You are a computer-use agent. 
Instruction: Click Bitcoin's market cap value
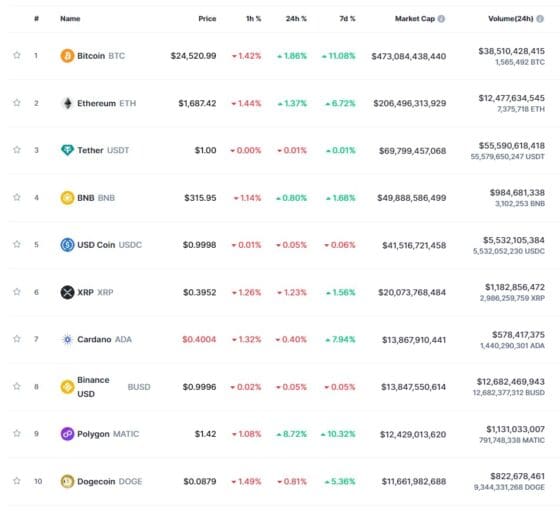[409, 56]
